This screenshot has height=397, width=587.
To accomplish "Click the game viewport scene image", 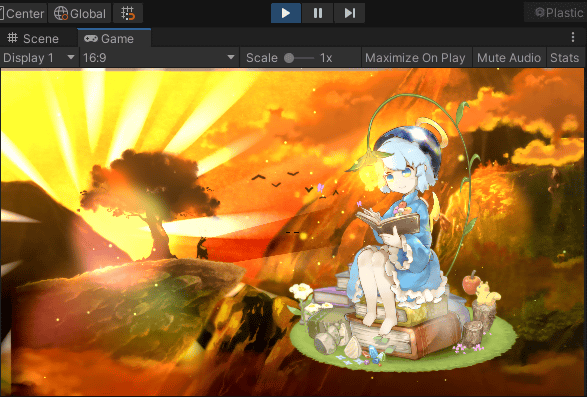I will click(x=292, y=232).
